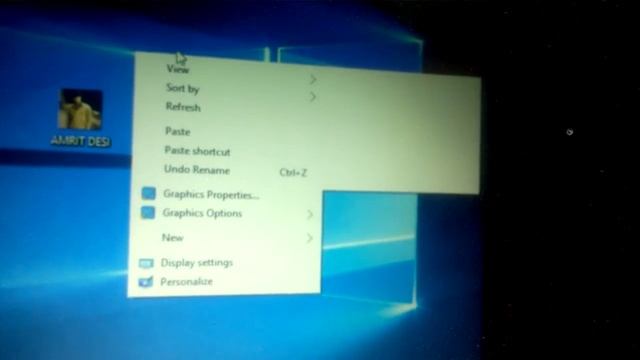Click the Graphics Properties blue icon
The height and width of the screenshot is (360, 640).
click(x=149, y=193)
